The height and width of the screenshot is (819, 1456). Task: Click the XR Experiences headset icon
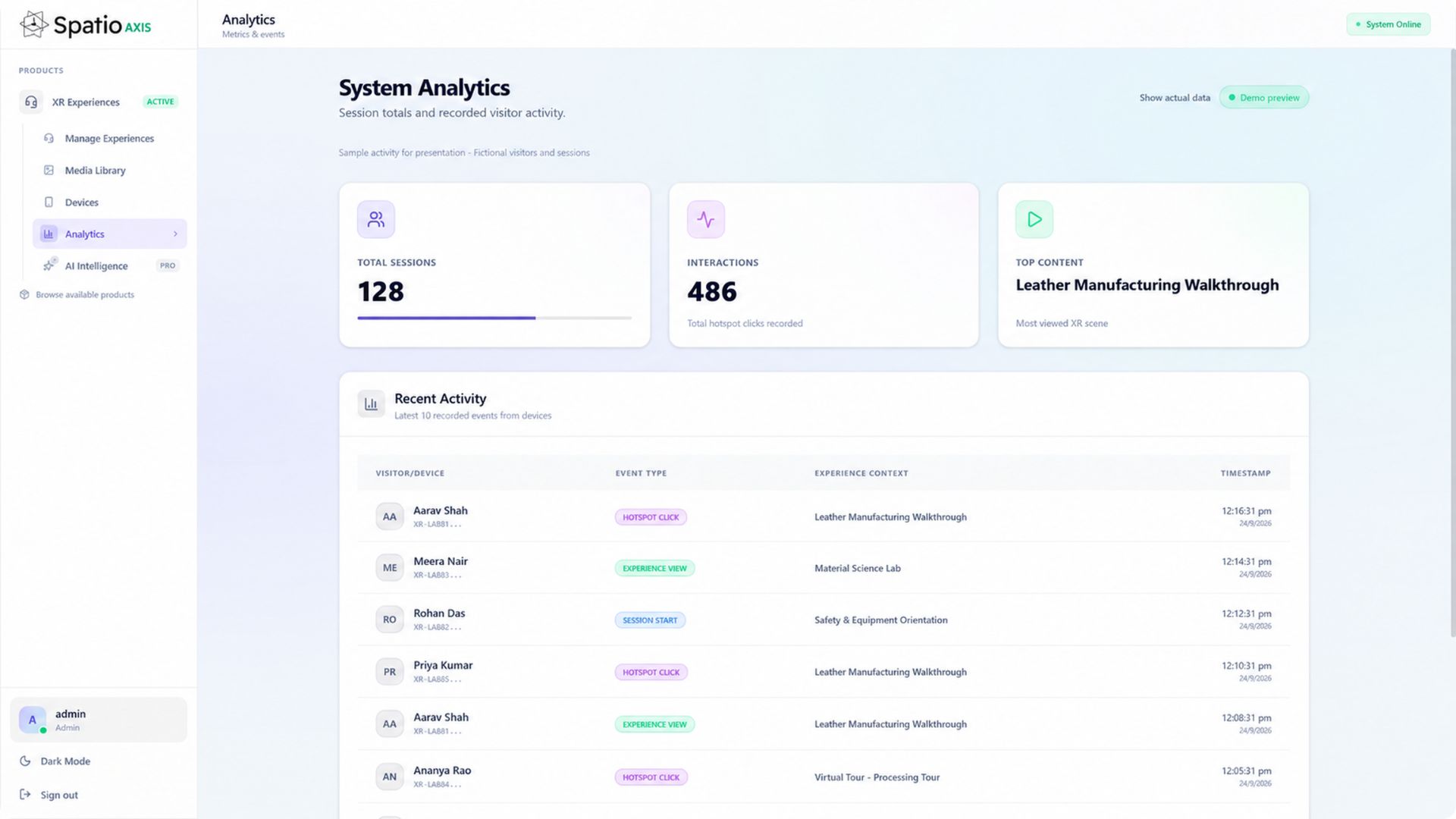tap(31, 102)
